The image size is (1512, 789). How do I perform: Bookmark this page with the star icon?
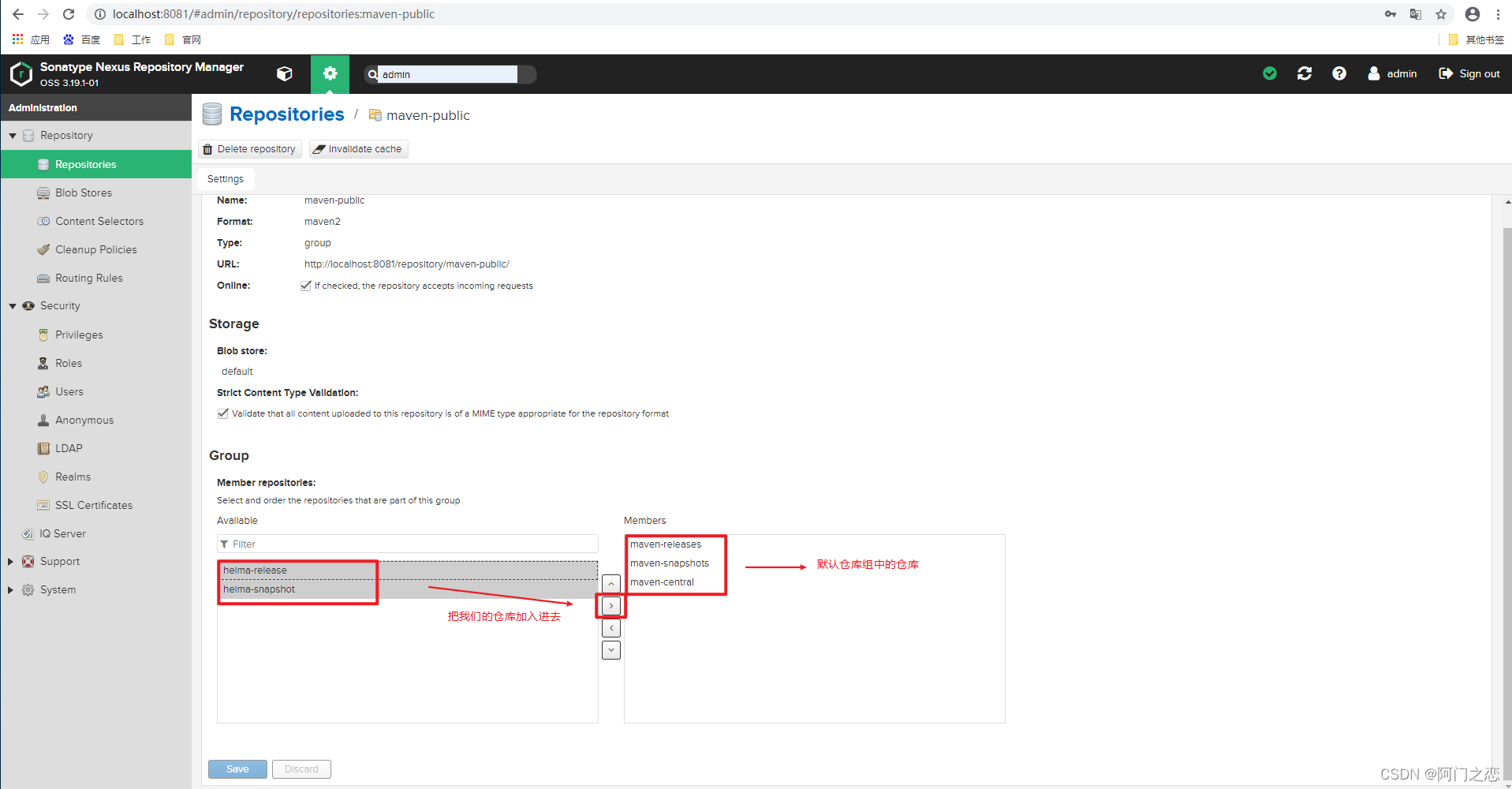click(1441, 14)
